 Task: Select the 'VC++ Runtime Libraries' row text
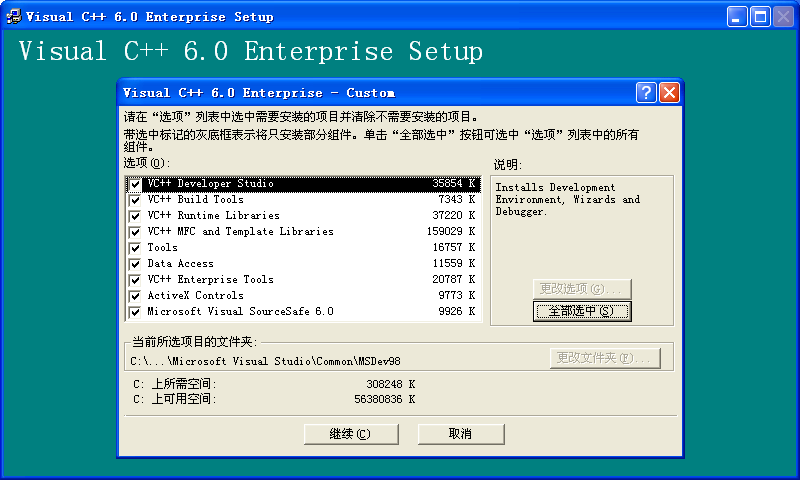pos(213,215)
